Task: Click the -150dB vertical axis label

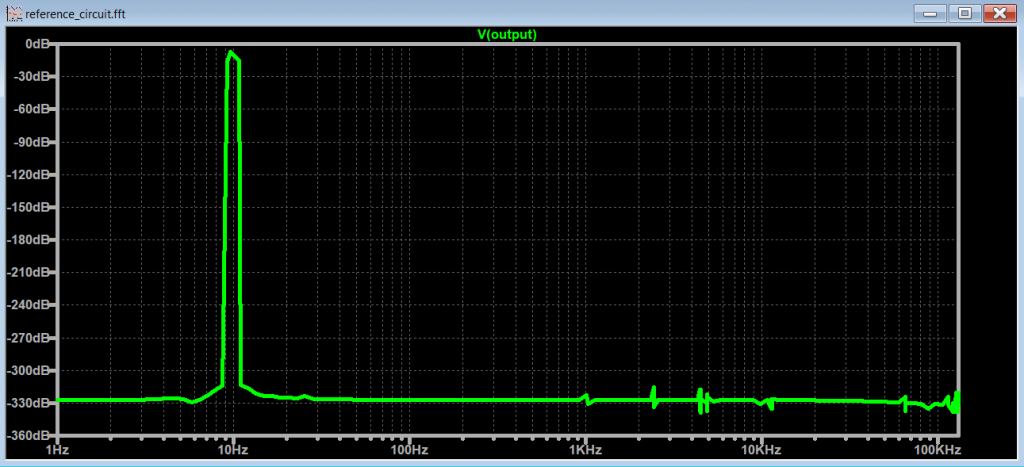Action: pos(30,208)
